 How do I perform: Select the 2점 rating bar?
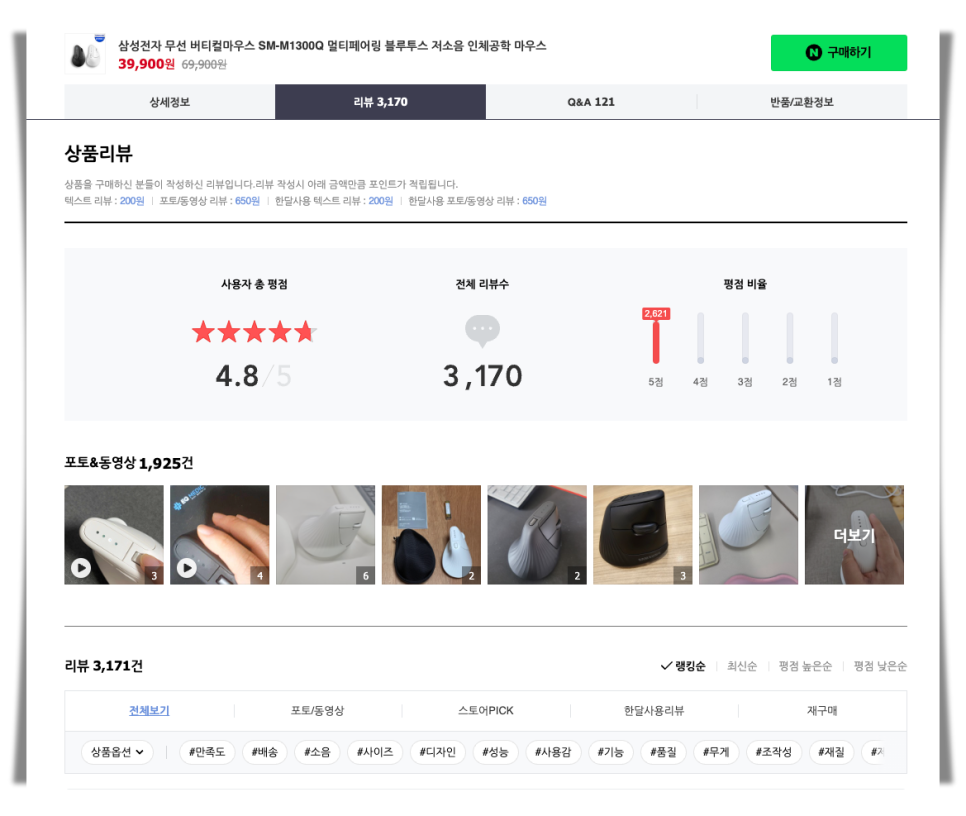[x=790, y=339]
